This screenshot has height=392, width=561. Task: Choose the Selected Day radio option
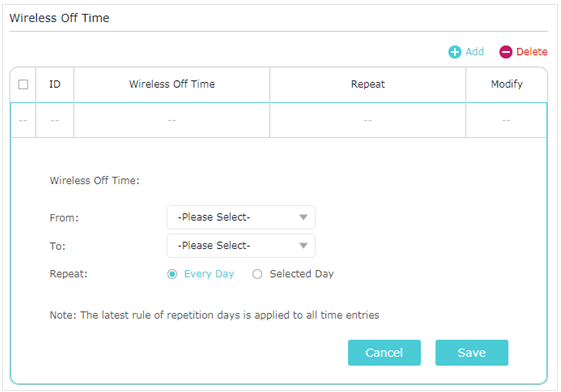(x=257, y=274)
